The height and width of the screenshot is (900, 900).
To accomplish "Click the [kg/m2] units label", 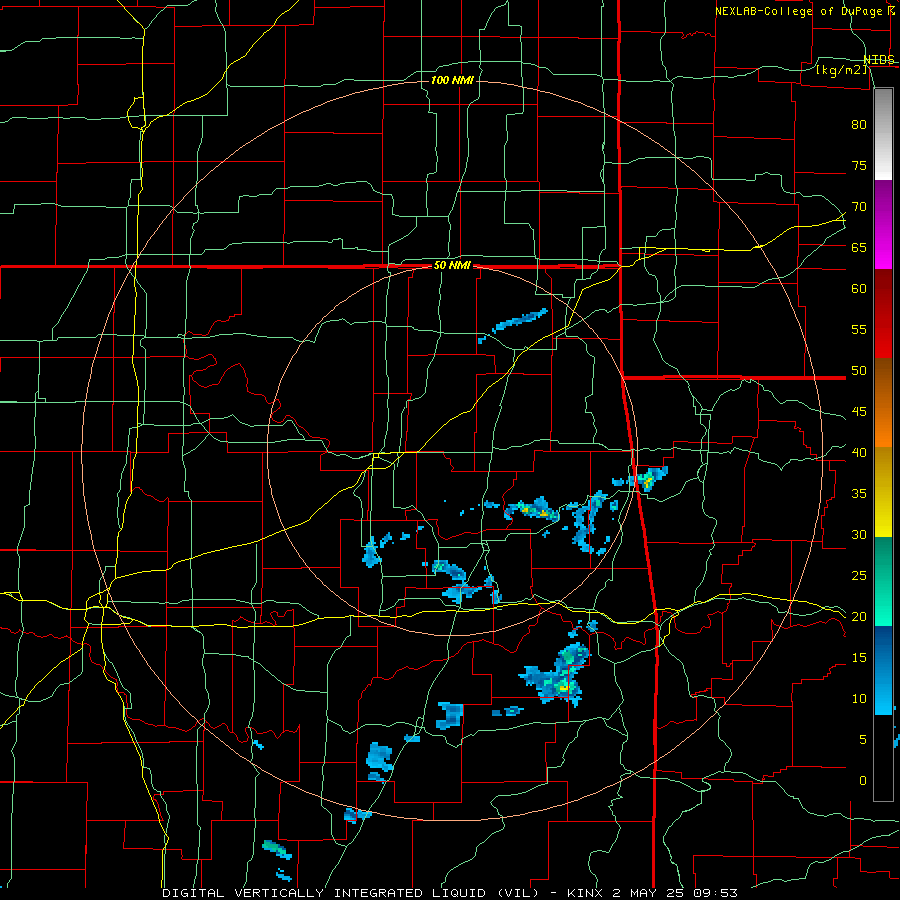I will coord(841,69).
